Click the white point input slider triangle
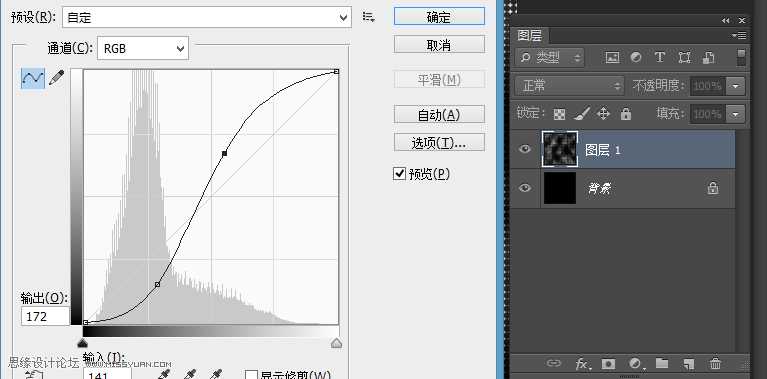The image size is (767, 379). click(336, 343)
